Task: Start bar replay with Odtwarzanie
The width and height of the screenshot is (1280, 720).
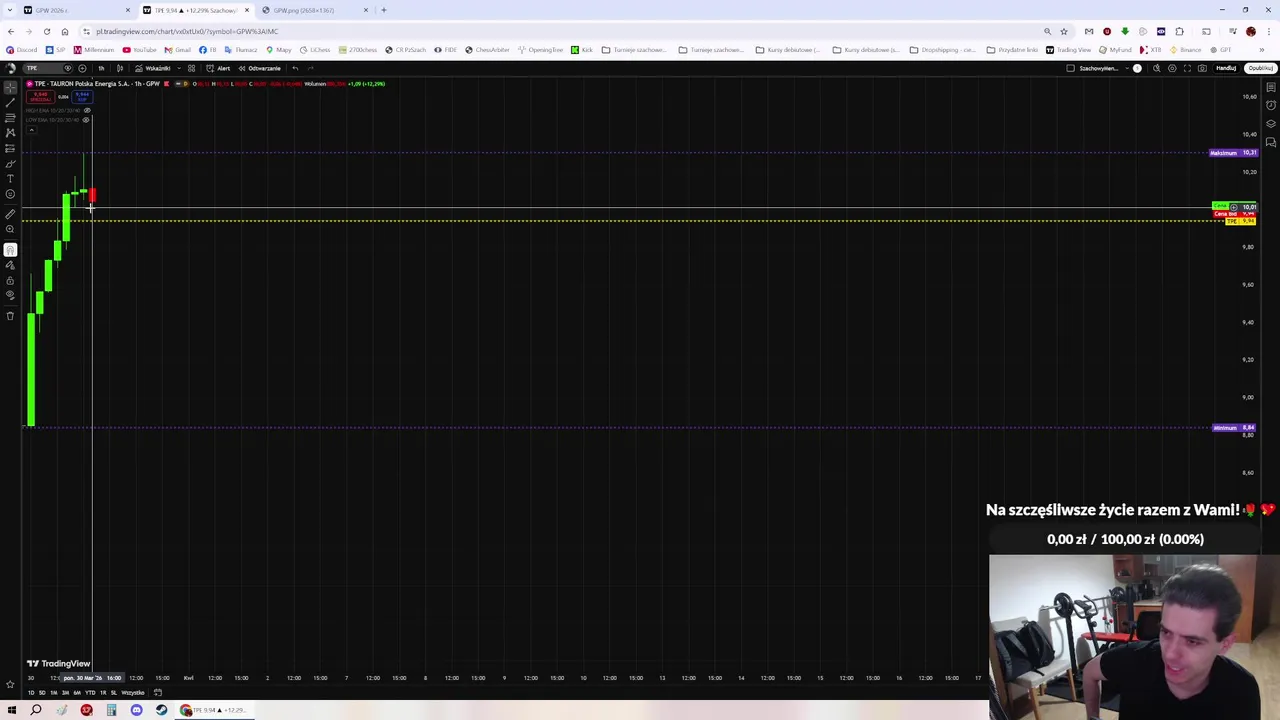Action: (x=260, y=68)
